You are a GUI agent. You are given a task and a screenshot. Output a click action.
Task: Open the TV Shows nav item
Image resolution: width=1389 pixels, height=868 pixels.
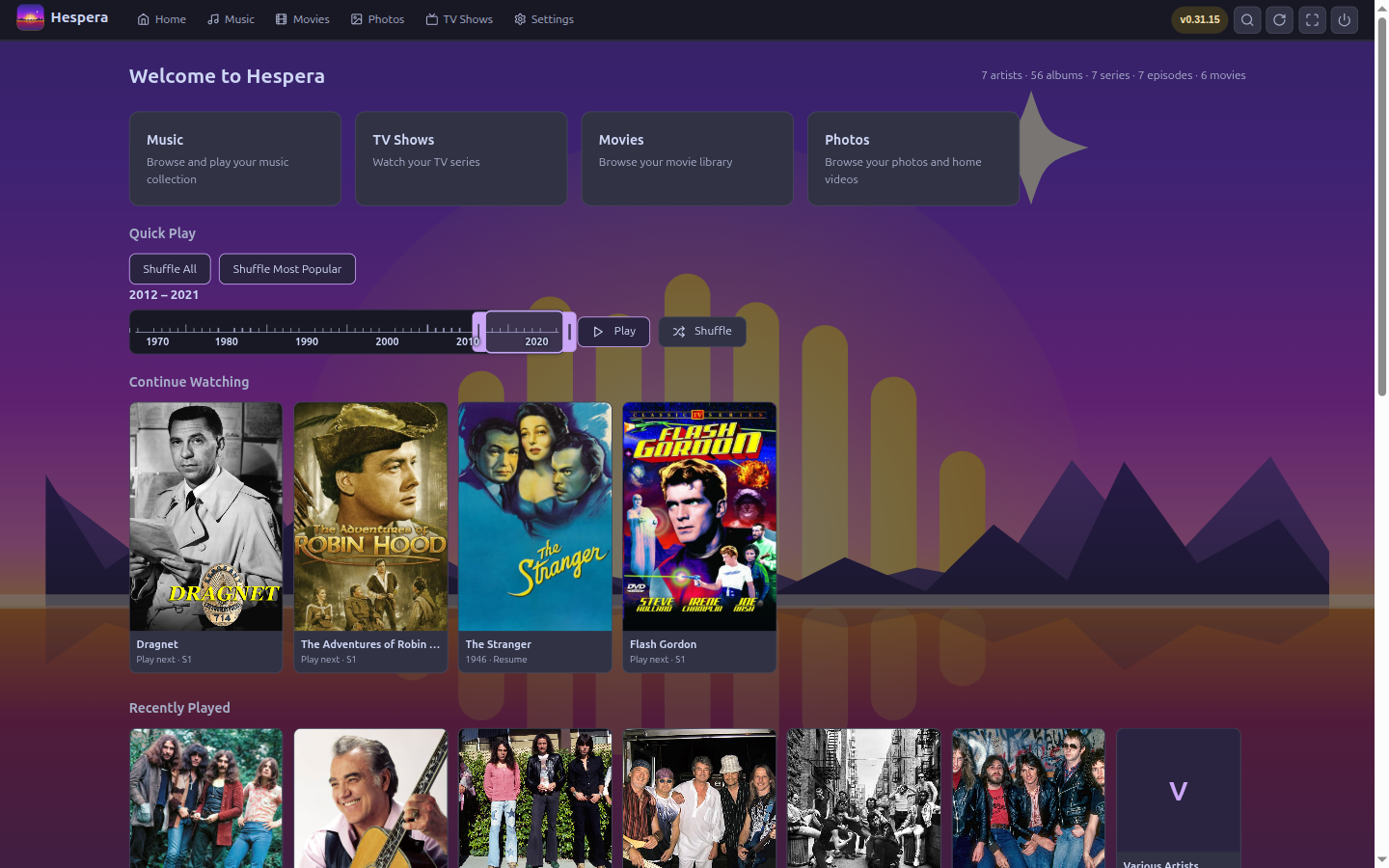click(x=459, y=19)
